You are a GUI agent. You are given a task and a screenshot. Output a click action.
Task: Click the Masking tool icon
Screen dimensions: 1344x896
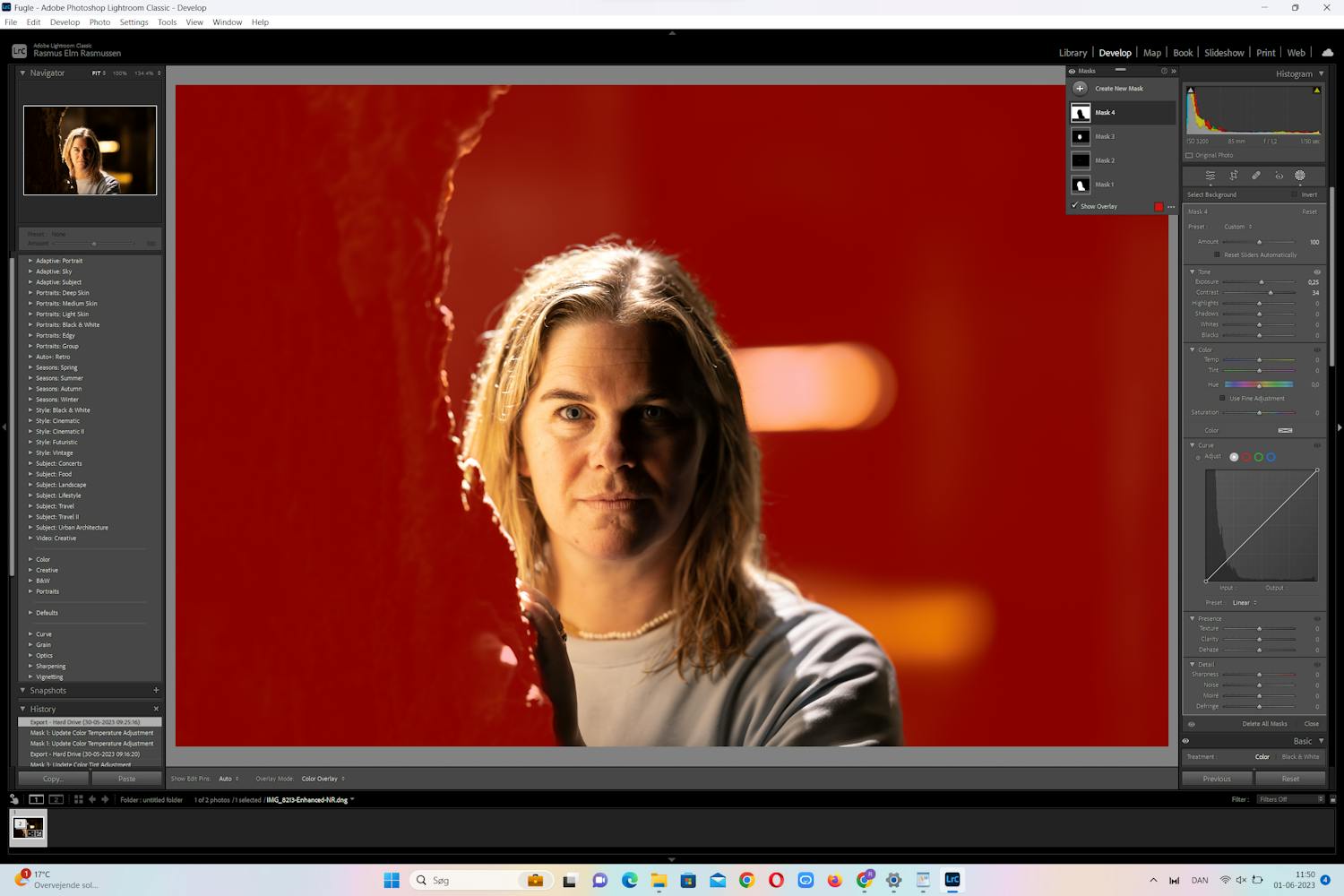click(1300, 176)
